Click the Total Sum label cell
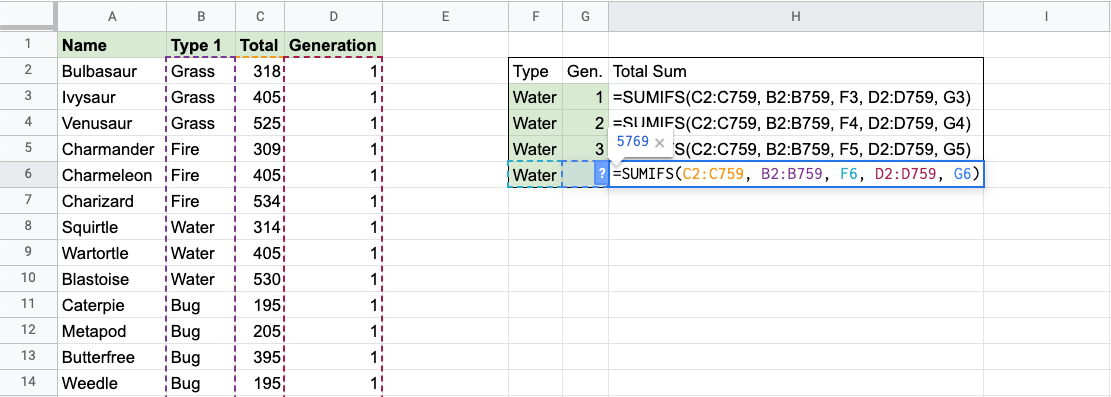Image resolution: width=1111 pixels, height=397 pixels. 796,71
